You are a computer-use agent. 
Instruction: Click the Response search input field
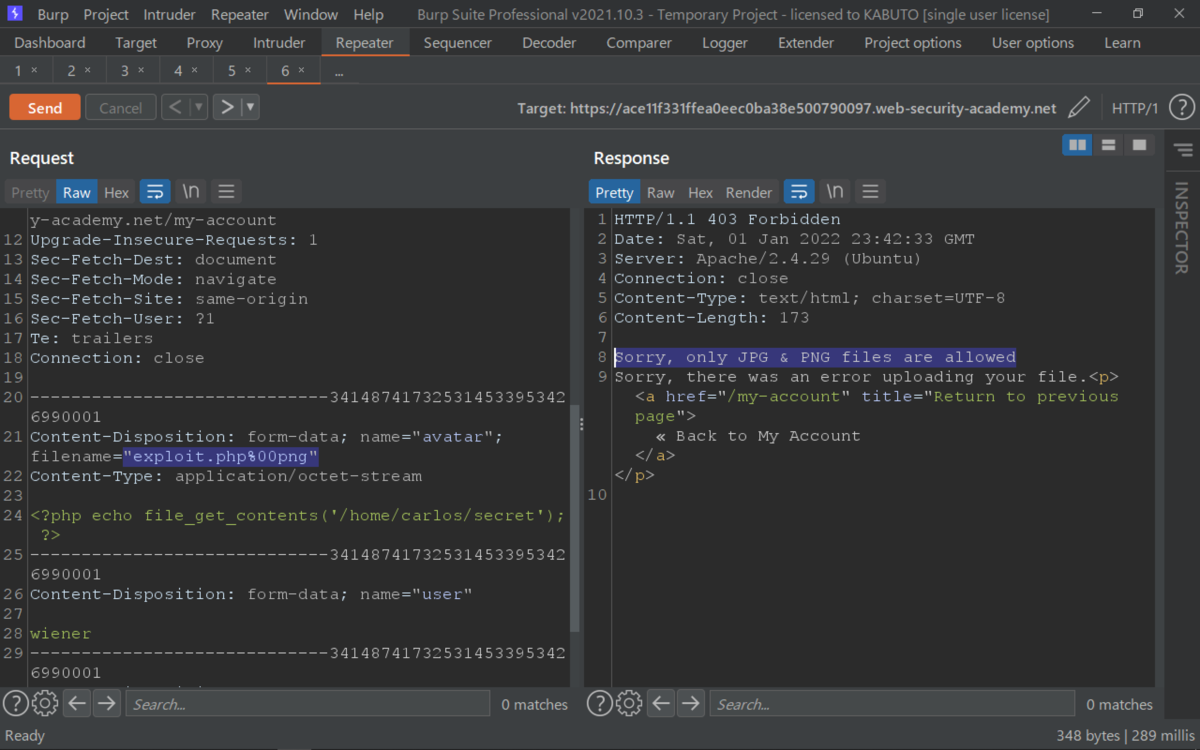point(892,704)
